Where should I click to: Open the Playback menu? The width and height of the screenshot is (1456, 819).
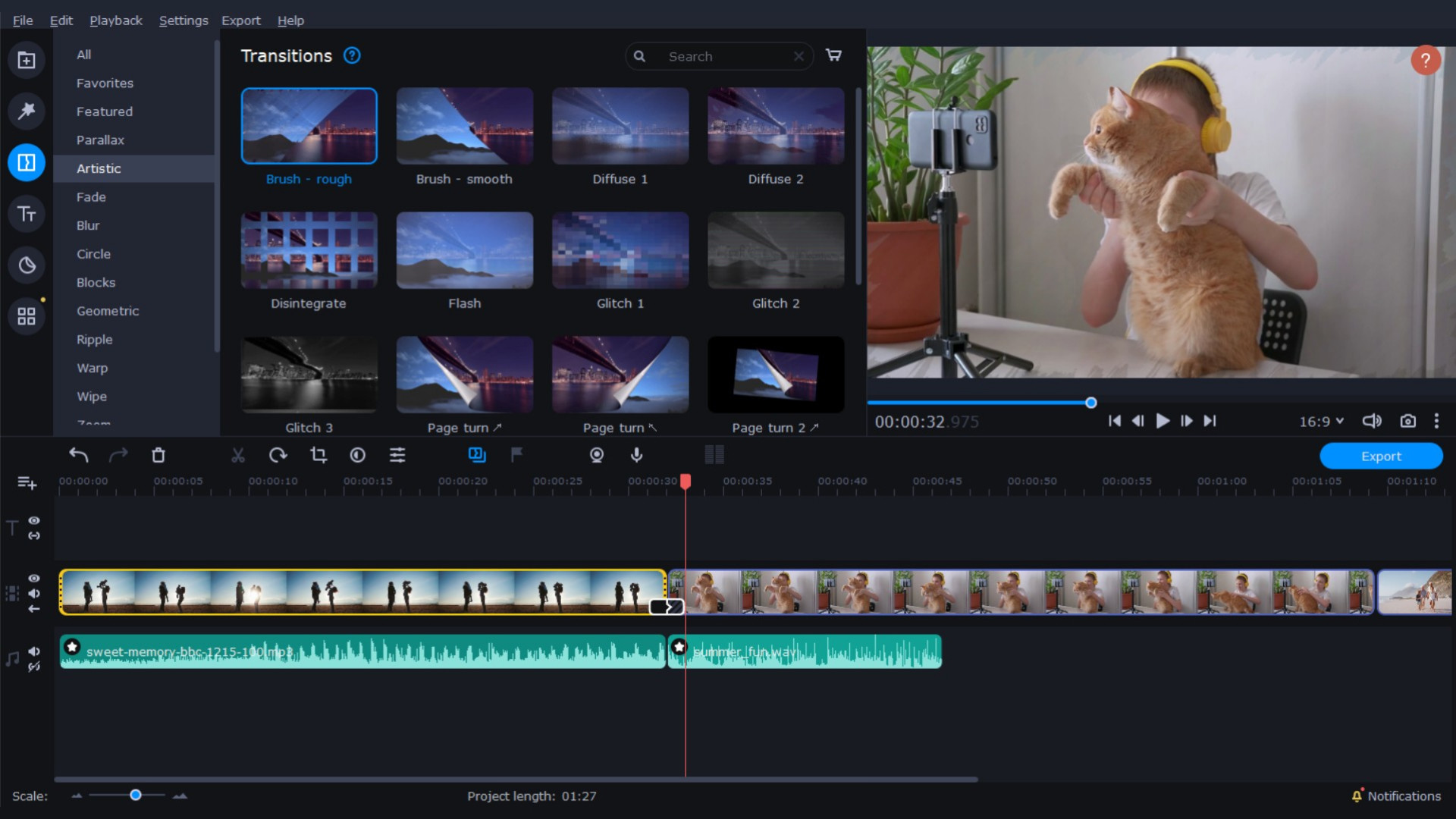click(x=115, y=20)
